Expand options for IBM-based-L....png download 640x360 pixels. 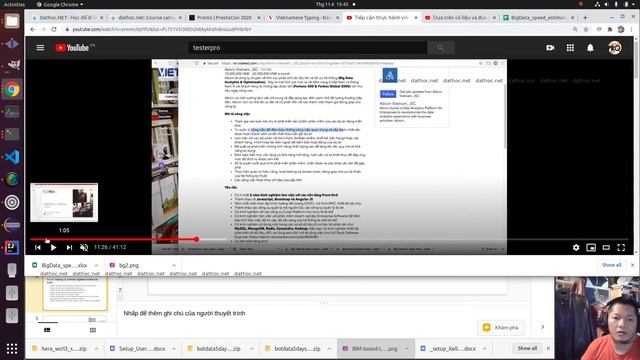coord(407,349)
